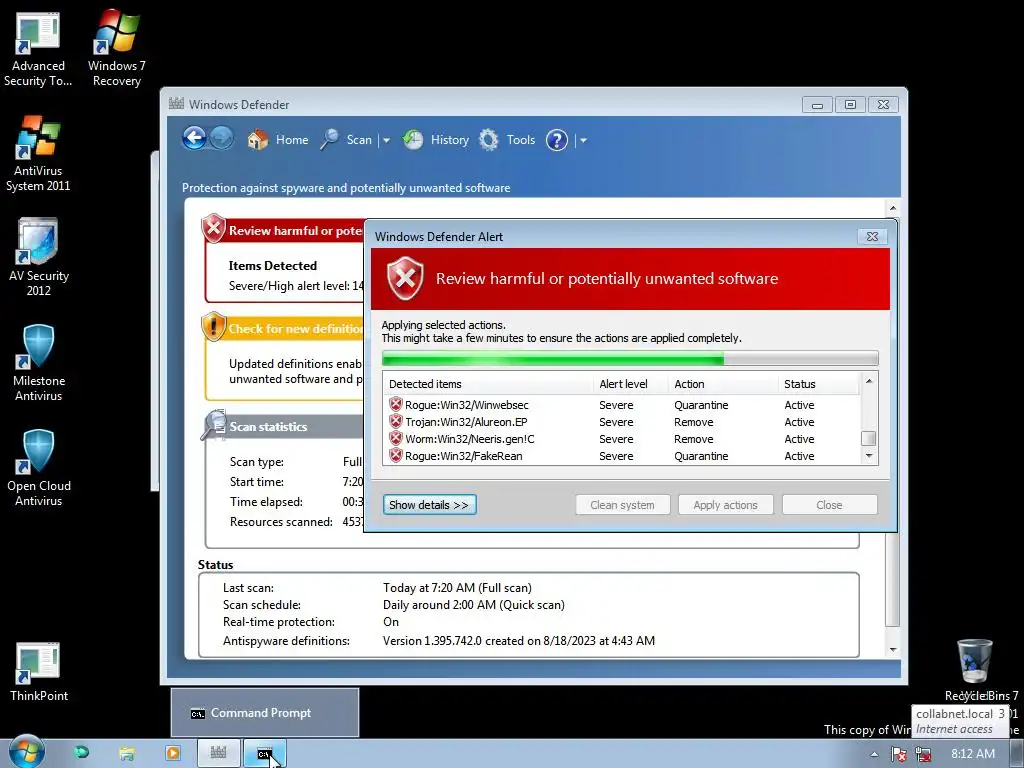Click Quarantine action for FakeRean
This screenshot has height=768, width=1024.
coord(701,456)
